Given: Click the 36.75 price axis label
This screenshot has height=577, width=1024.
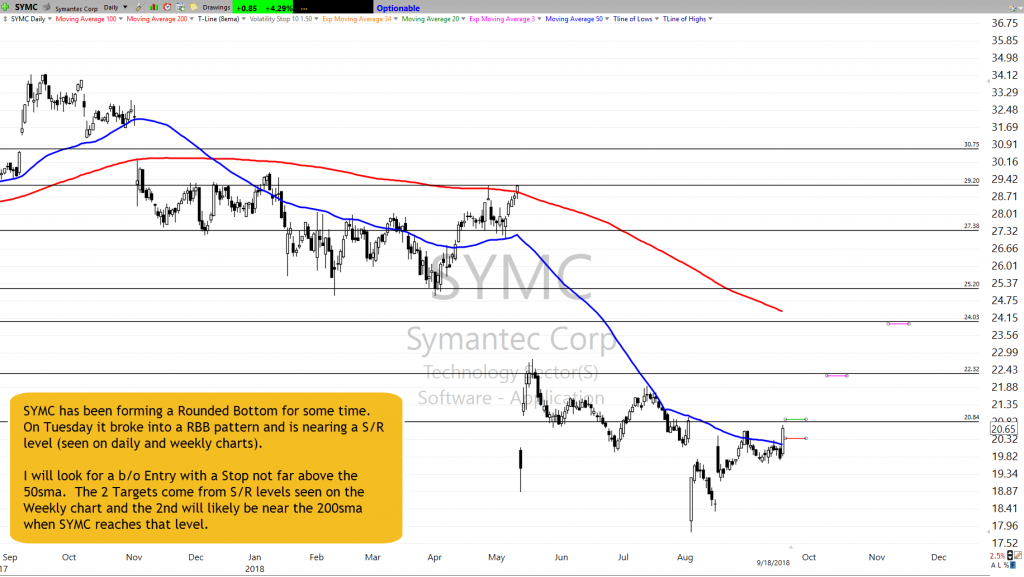Looking at the screenshot, I should coord(1004,23).
